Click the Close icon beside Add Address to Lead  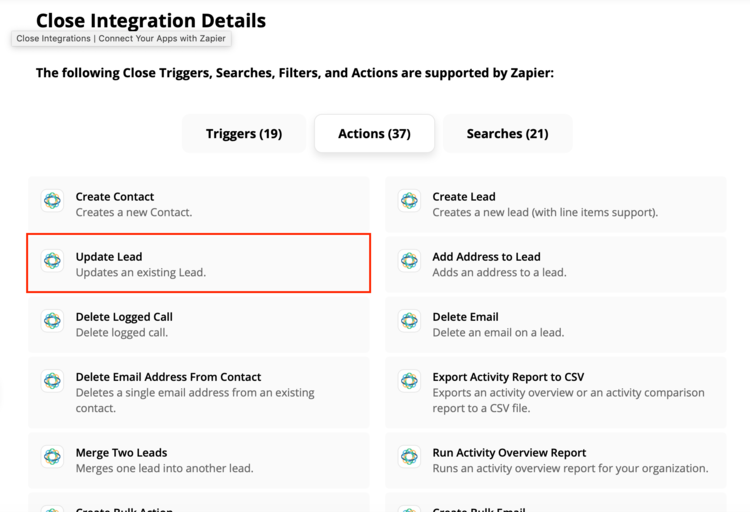(409, 261)
